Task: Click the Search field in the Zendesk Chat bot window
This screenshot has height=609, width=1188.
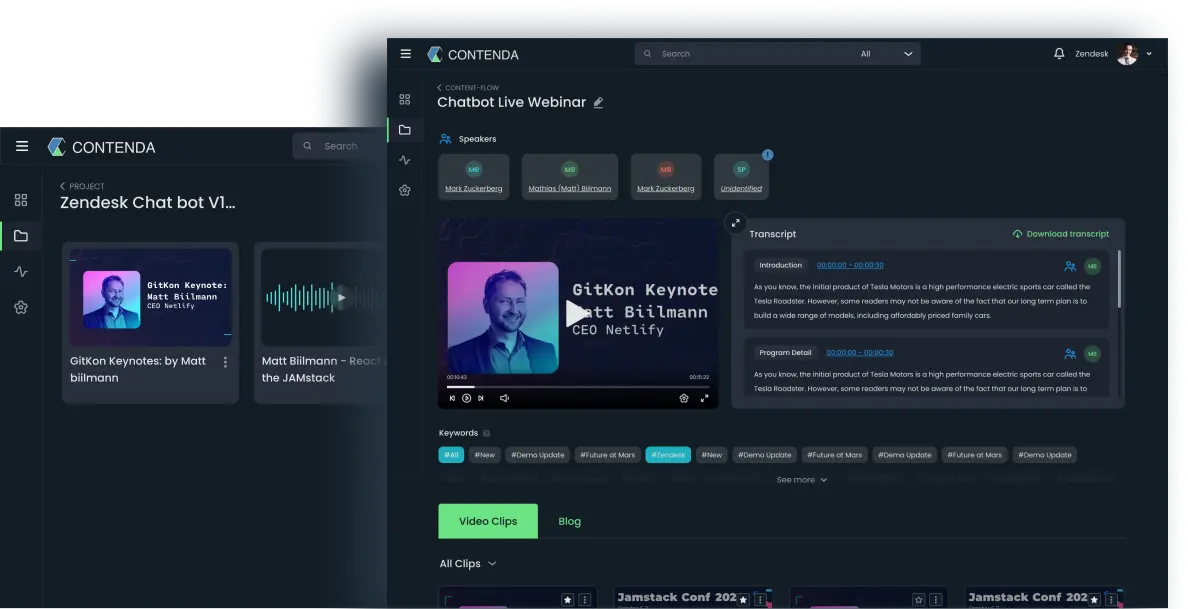Action: point(339,146)
